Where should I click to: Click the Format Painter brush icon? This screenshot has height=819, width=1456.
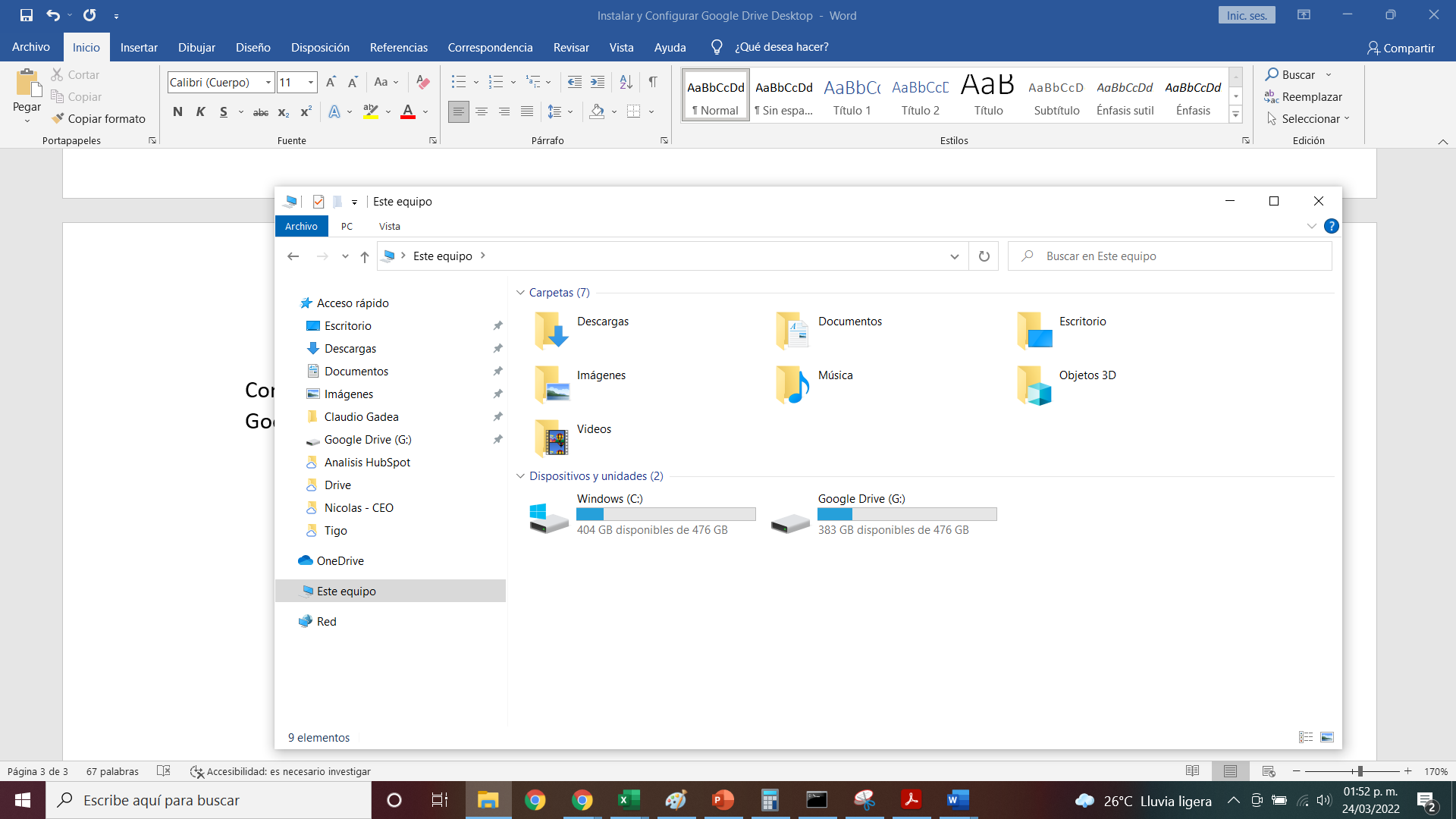point(58,118)
